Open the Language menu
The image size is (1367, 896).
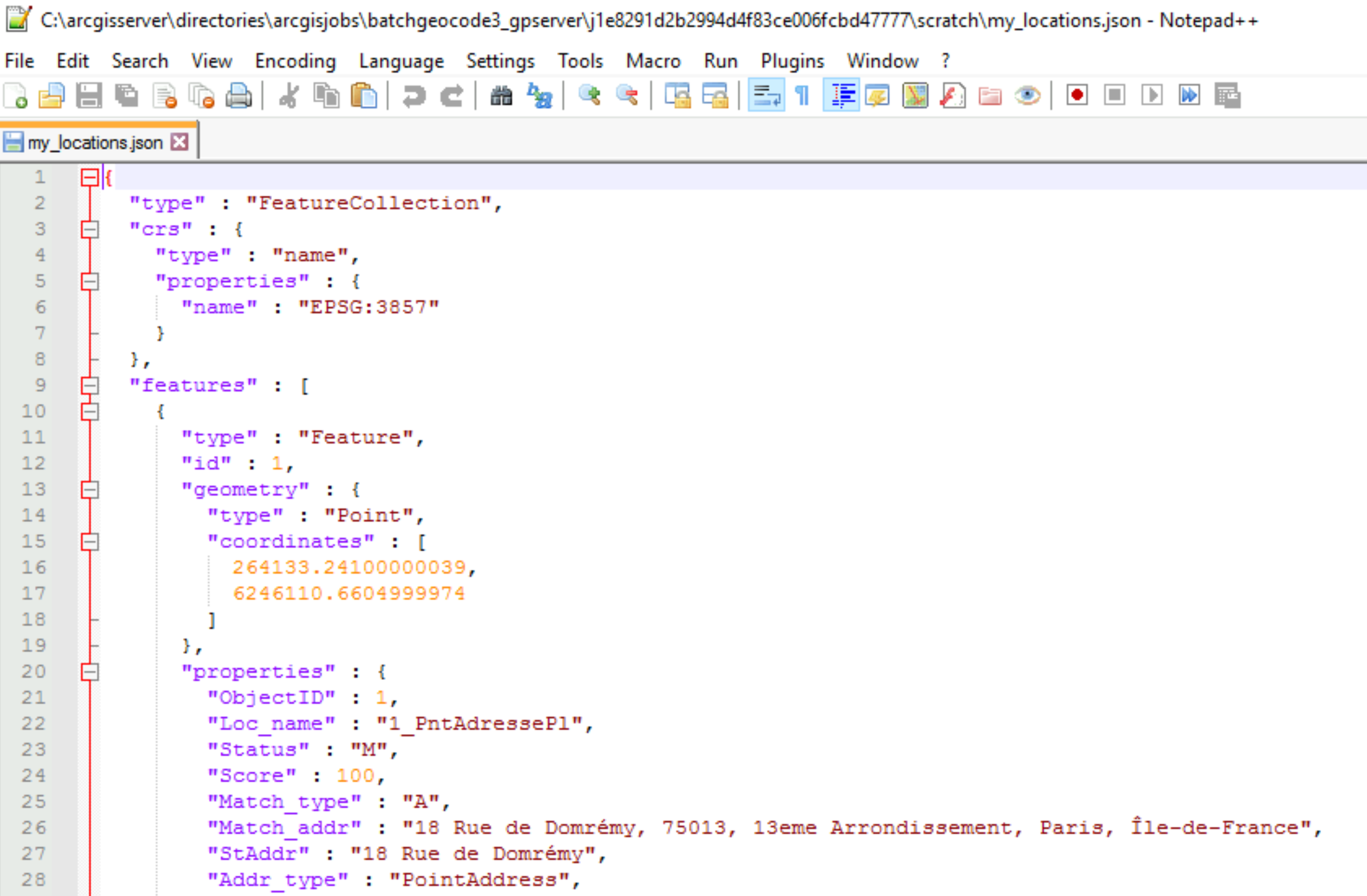coord(401,61)
